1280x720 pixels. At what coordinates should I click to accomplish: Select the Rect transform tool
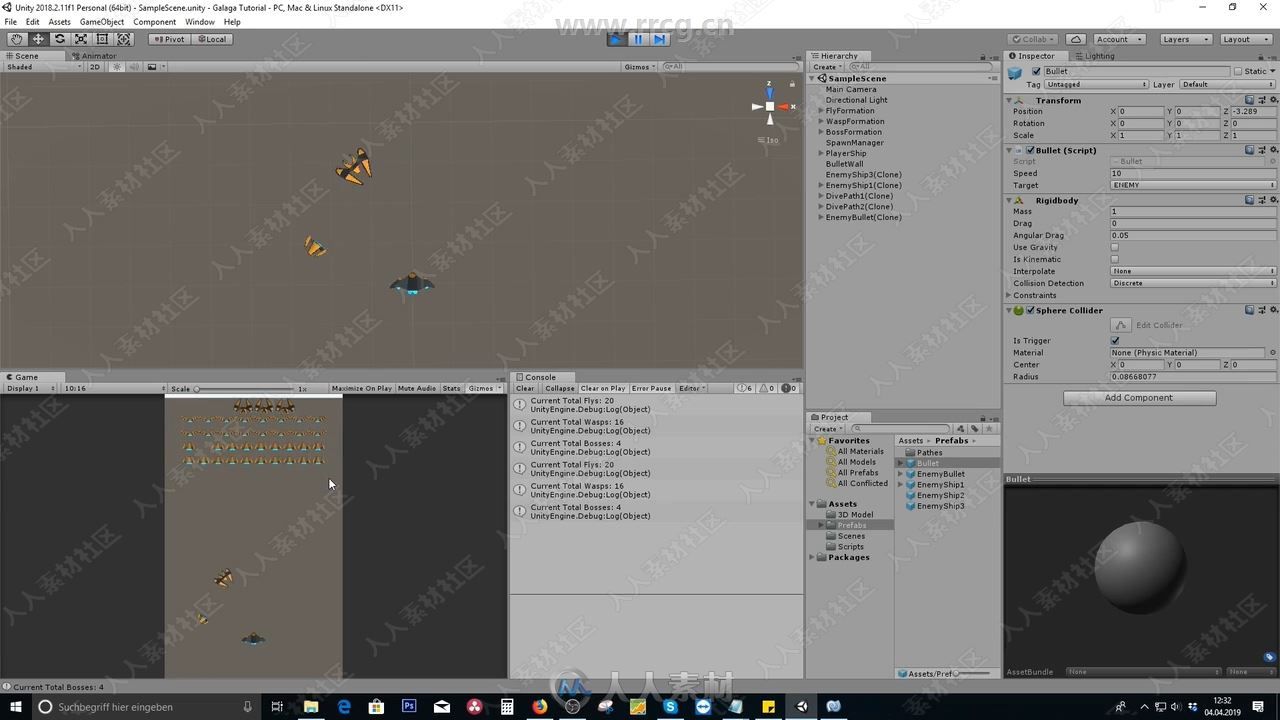102,39
